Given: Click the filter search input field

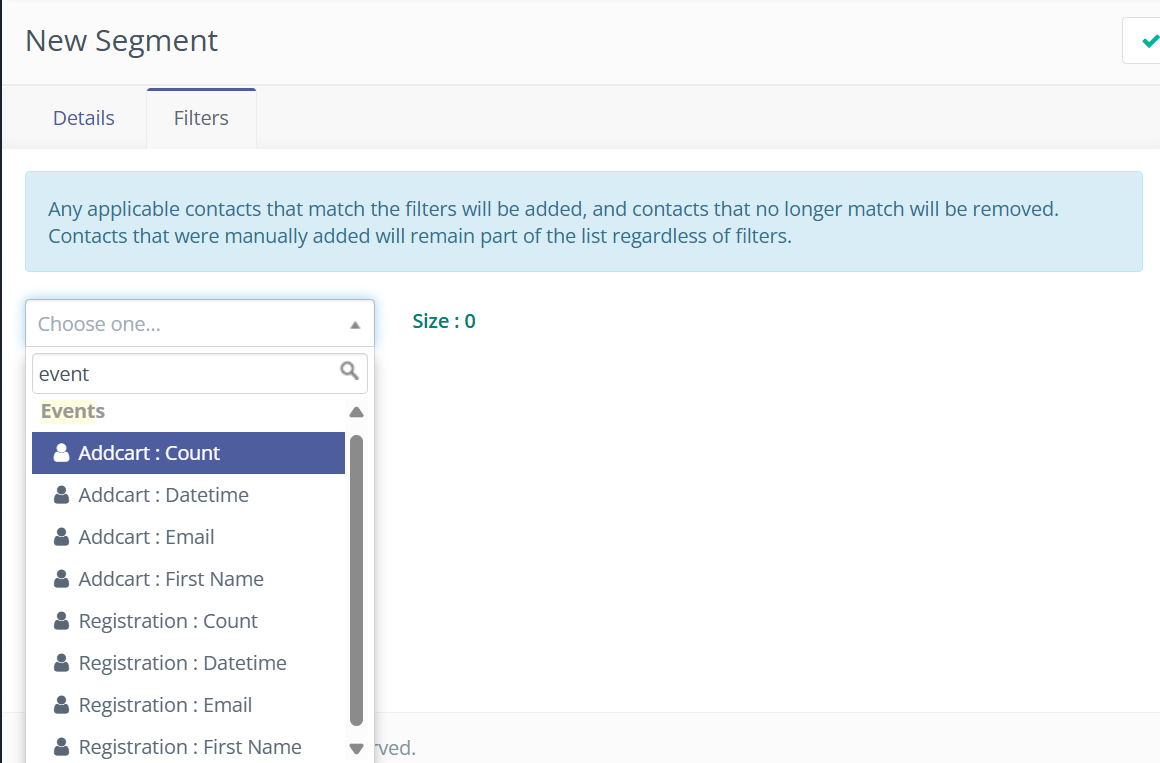Looking at the screenshot, I should point(188,374).
